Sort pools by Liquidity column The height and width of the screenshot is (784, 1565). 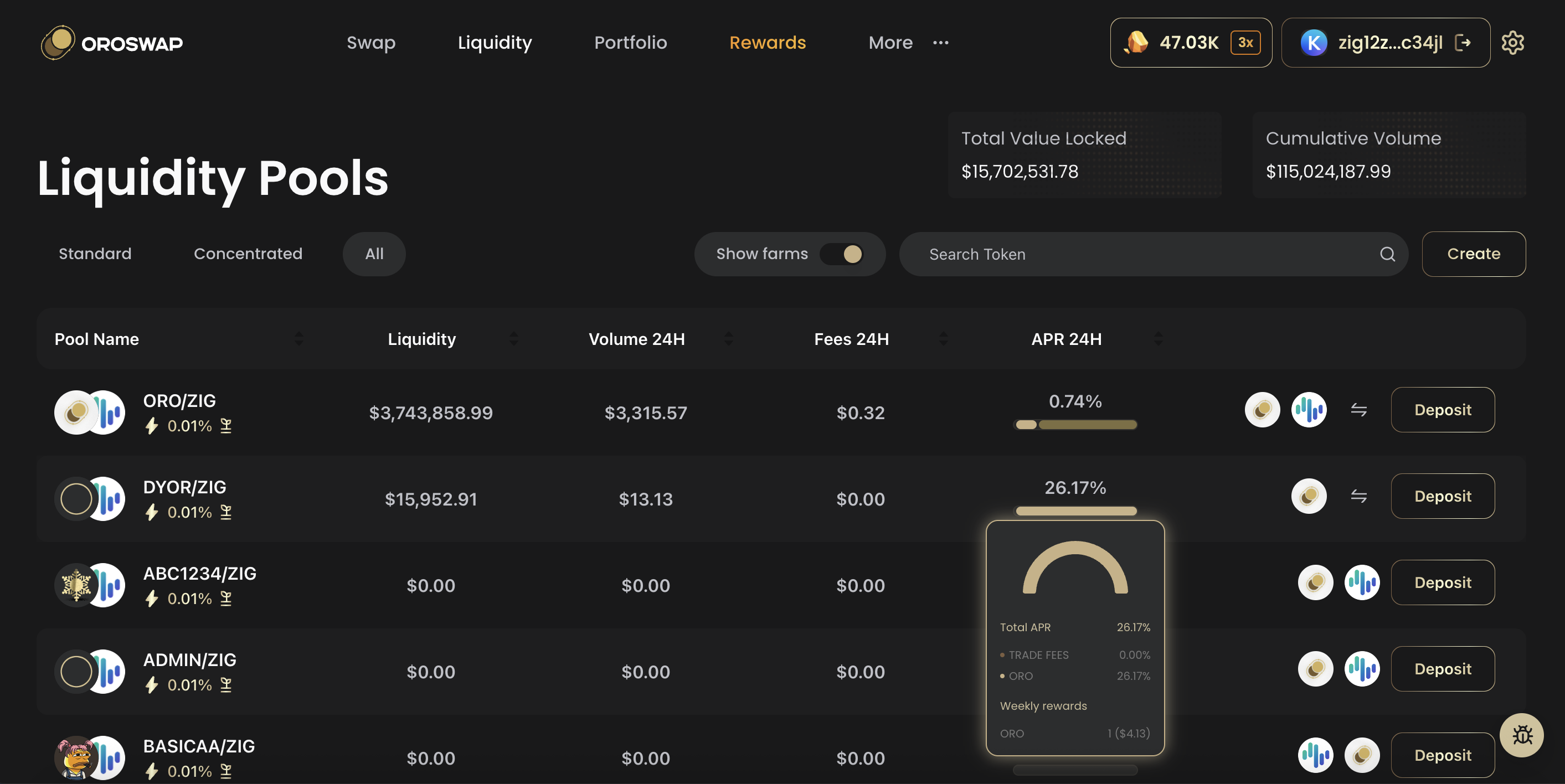[514, 339]
